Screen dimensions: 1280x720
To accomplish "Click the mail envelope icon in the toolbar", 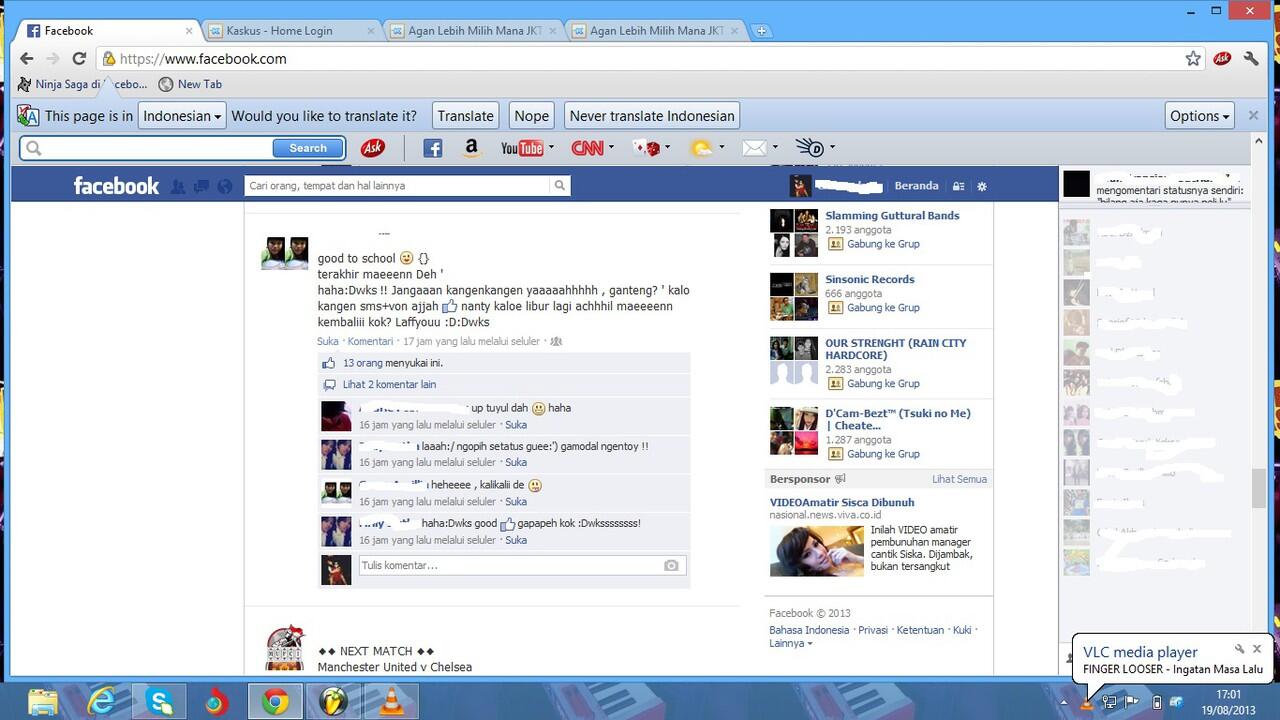I will tap(754, 148).
